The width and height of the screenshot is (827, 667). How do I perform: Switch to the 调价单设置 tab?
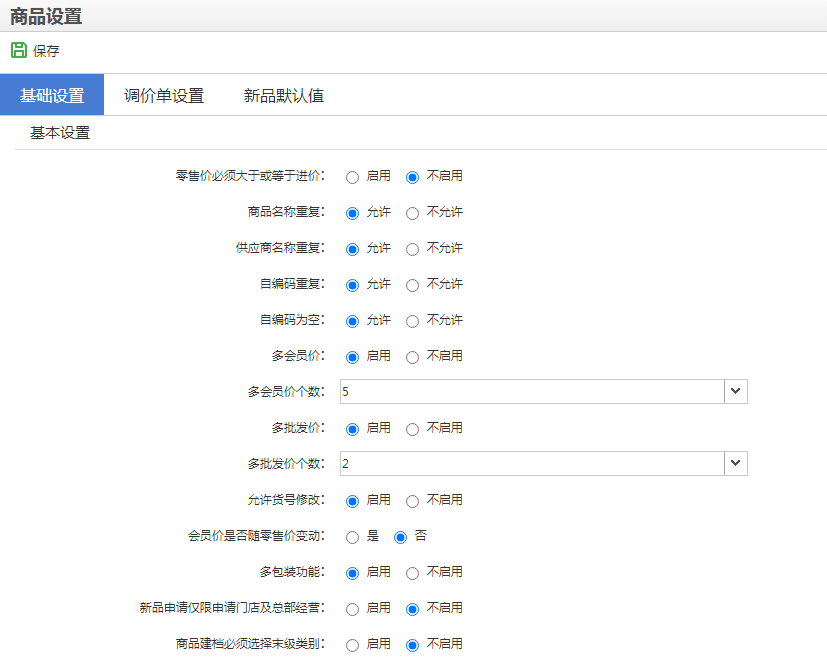(x=164, y=96)
